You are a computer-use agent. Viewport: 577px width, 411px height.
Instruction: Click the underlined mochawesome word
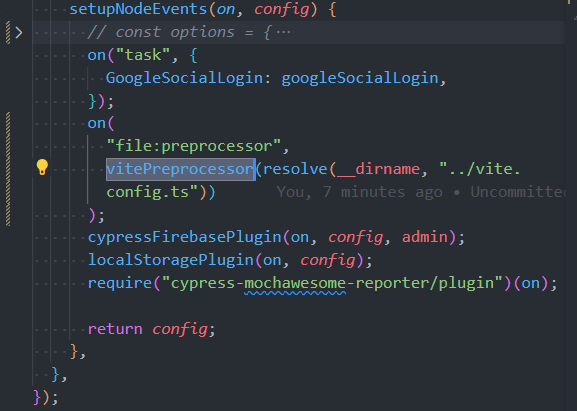pos(295,283)
